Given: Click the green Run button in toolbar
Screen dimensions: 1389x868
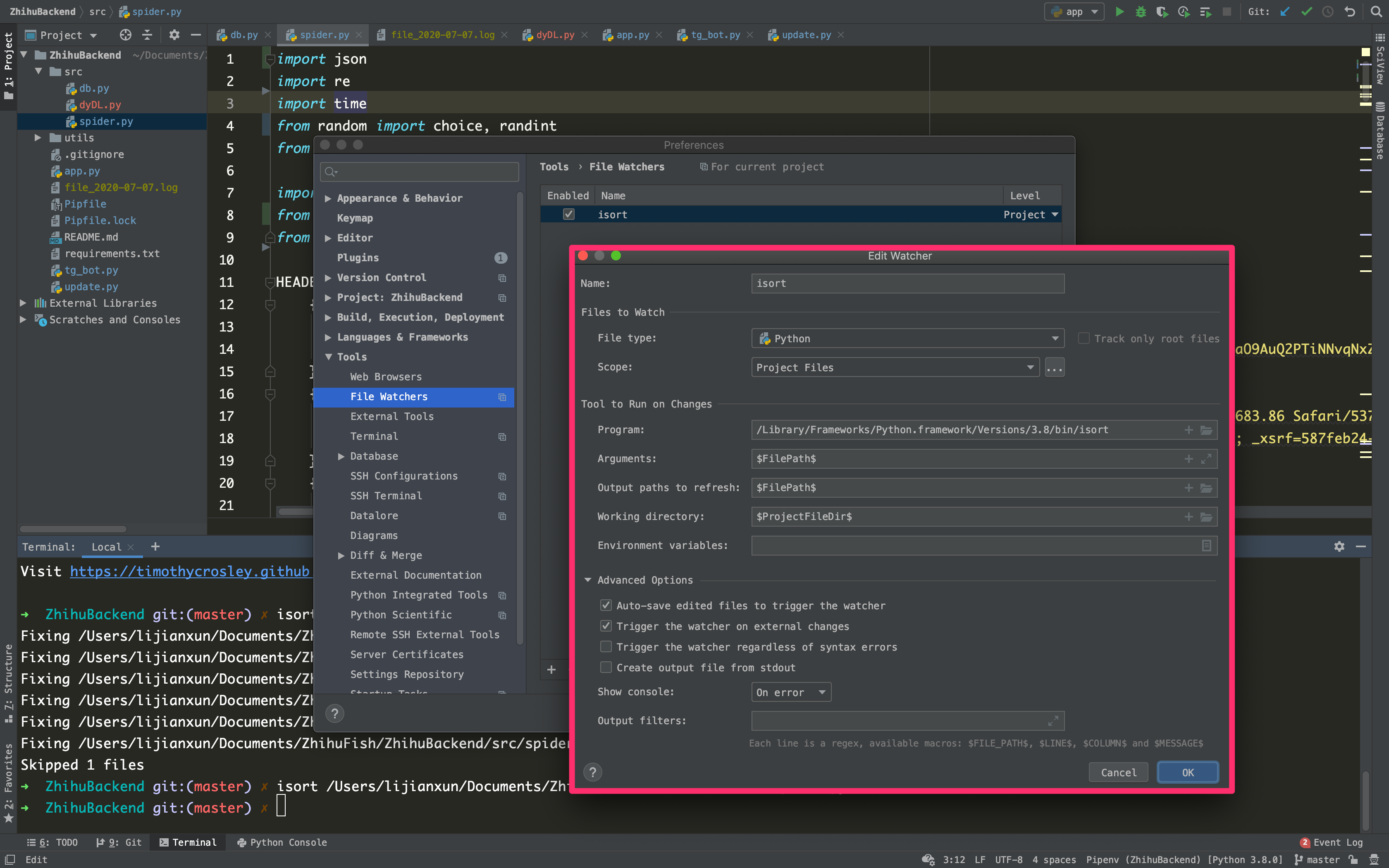Looking at the screenshot, I should click(x=1119, y=12).
